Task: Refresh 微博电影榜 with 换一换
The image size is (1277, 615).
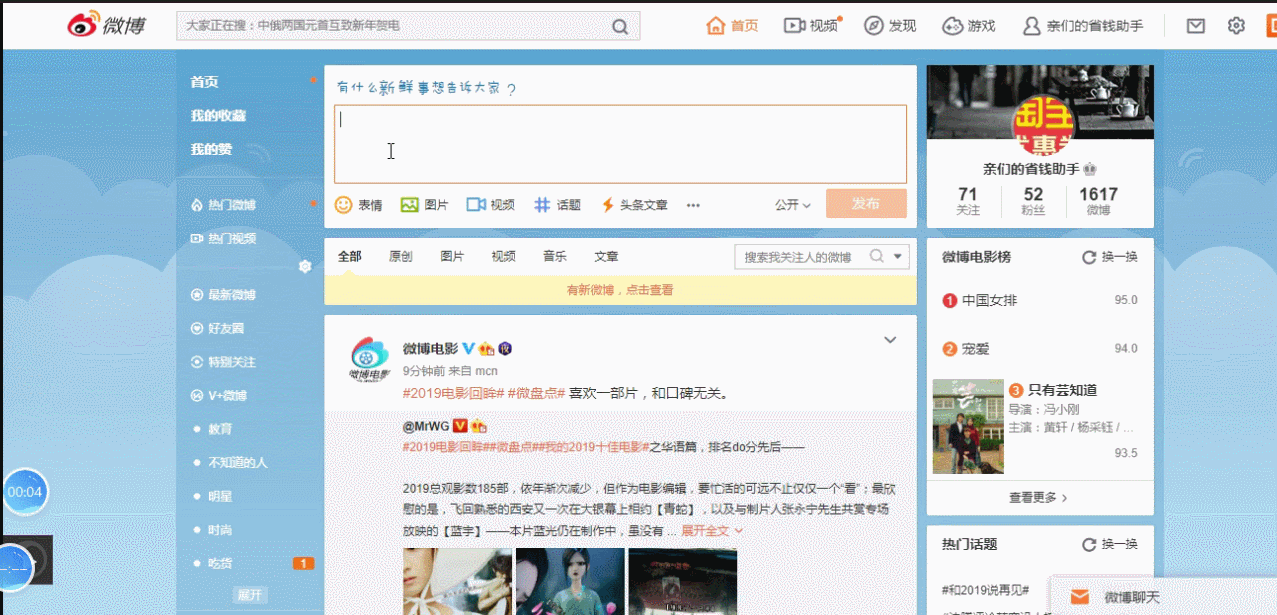Action: click(1110, 257)
